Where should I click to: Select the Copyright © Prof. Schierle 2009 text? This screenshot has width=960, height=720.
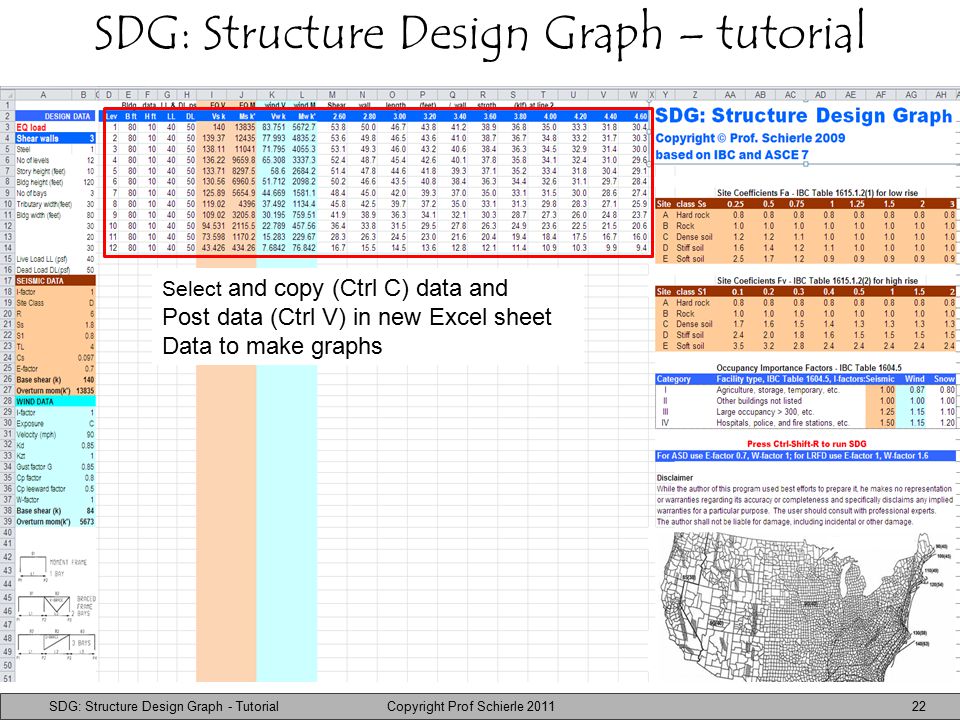pos(750,138)
